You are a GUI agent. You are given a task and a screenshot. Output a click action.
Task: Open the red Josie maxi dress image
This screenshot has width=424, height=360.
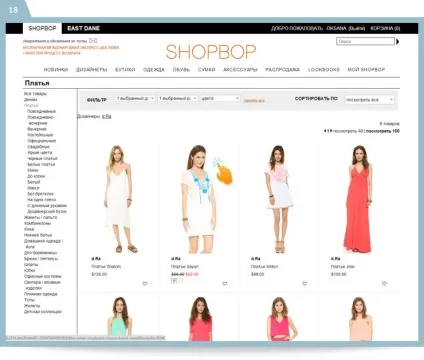pyautogui.click(x=359, y=199)
